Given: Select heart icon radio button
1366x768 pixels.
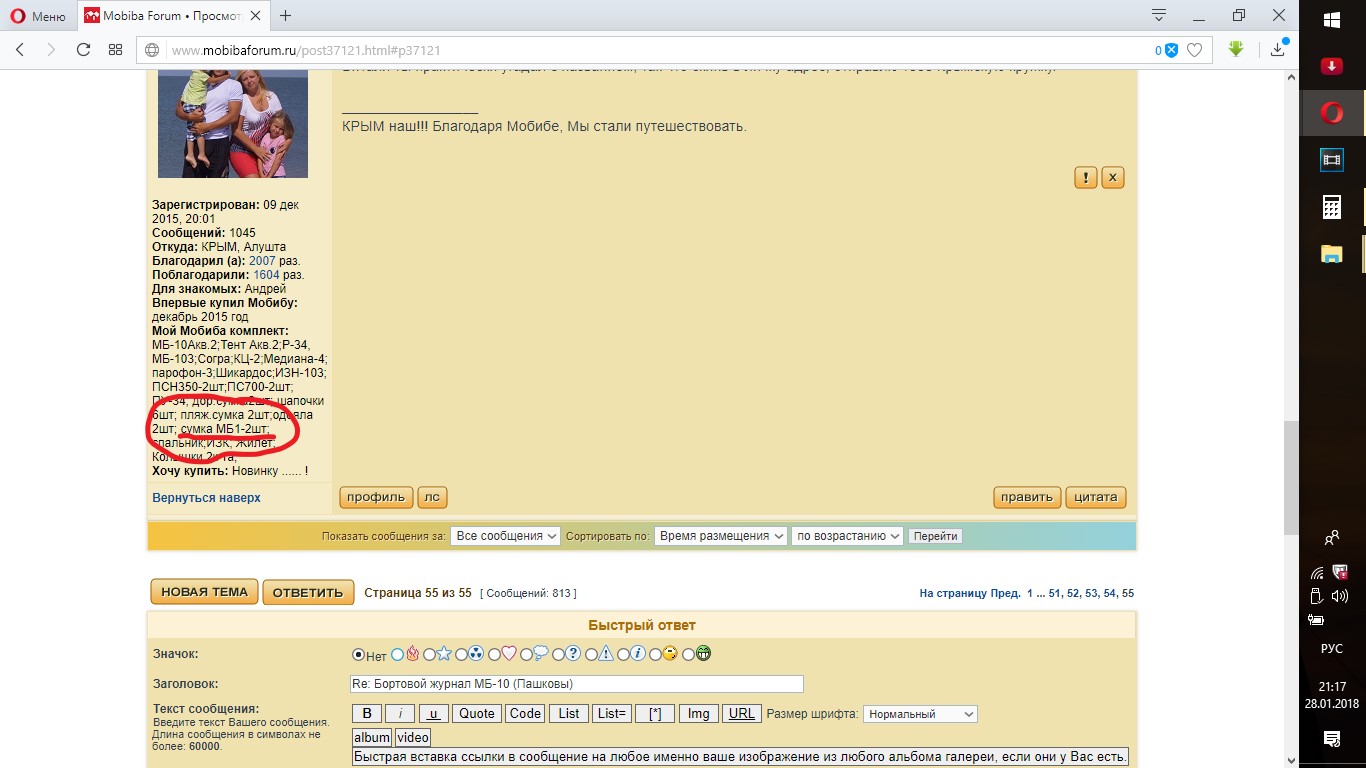Looking at the screenshot, I should (x=494, y=655).
